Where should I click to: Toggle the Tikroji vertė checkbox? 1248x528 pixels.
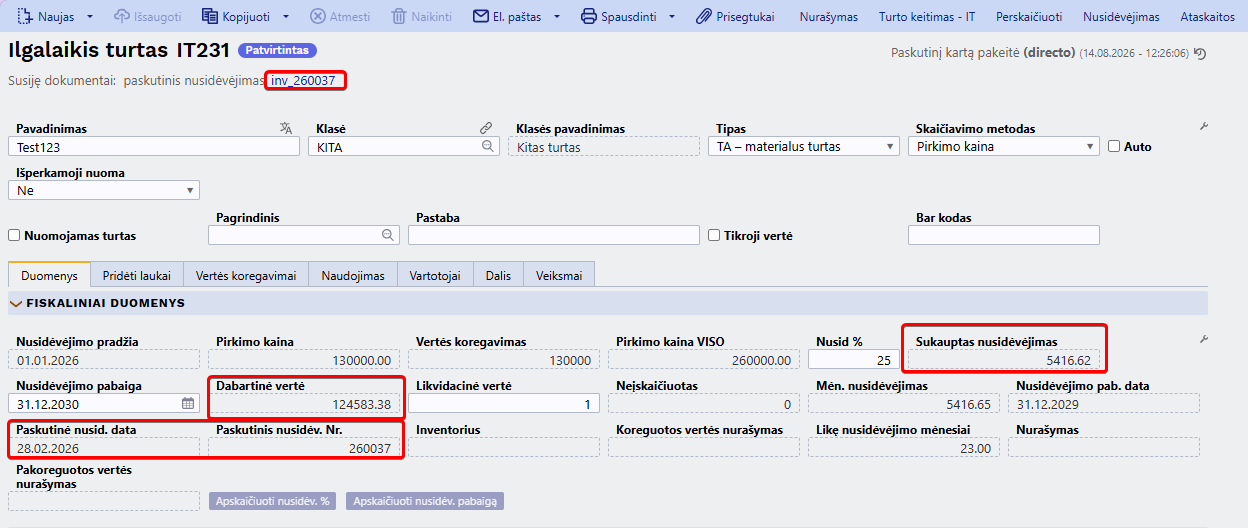(x=714, y=235)
